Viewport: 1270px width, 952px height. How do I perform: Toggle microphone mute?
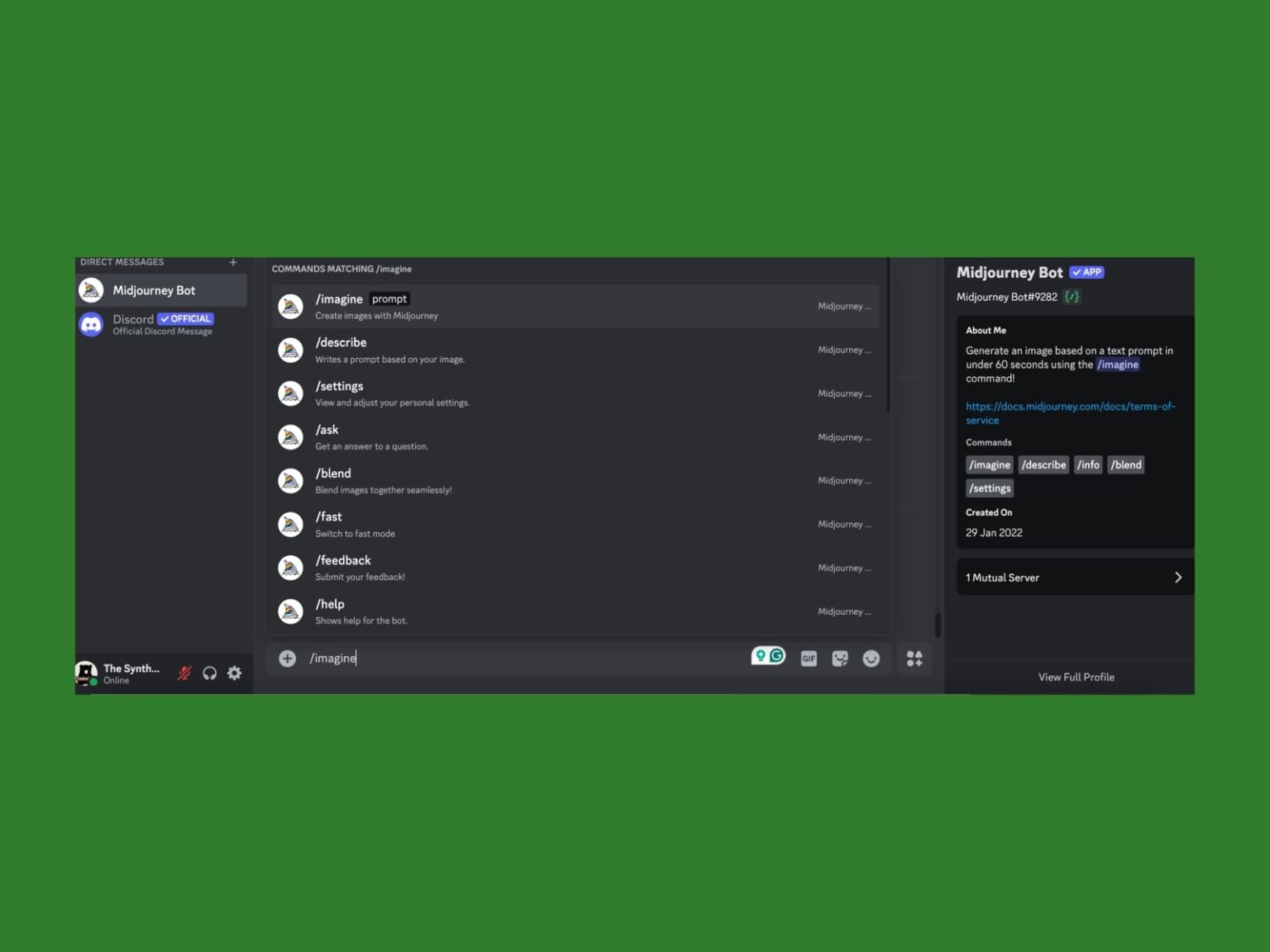click(x=184, y=674)
